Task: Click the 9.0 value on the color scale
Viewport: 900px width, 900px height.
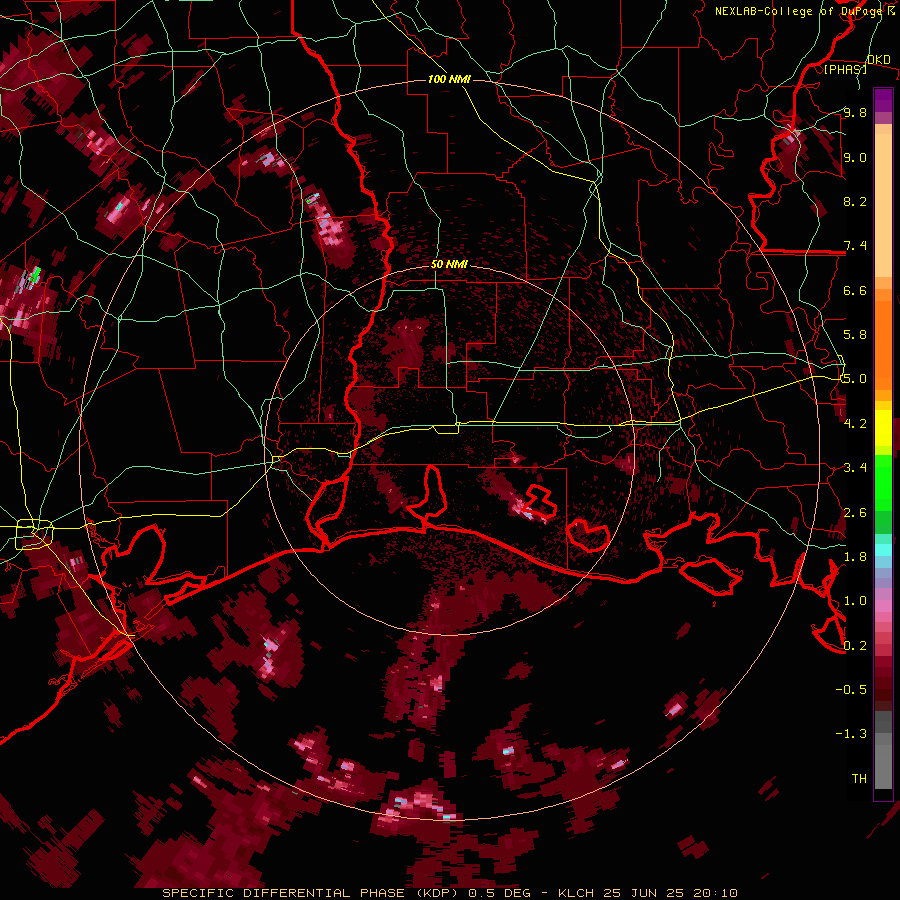Action: click(855, 157)
